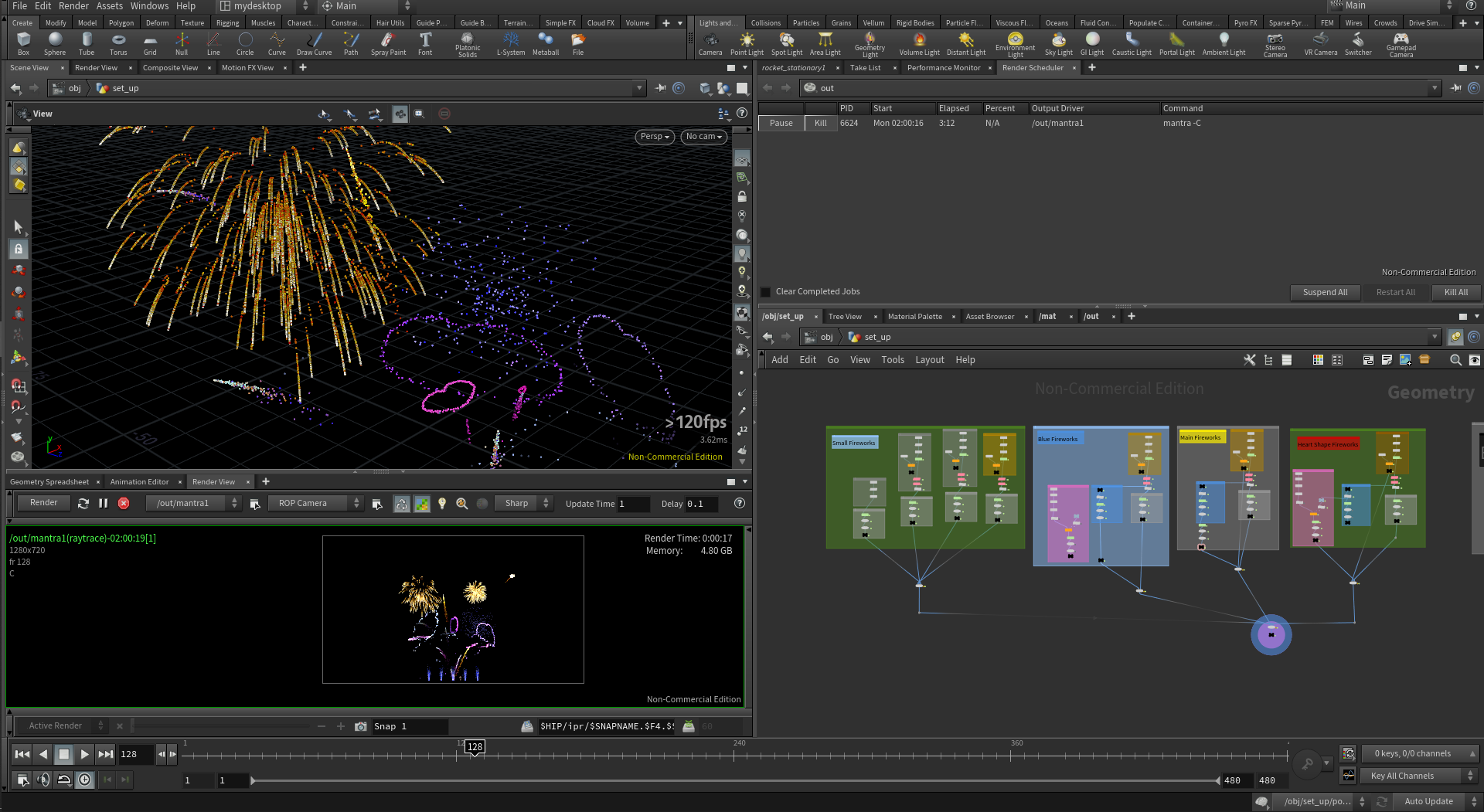The height and width of the screenshot is (812, 1484).
Task: Expand the Sharp filter dropdown
Action: (x=525, y=504)
